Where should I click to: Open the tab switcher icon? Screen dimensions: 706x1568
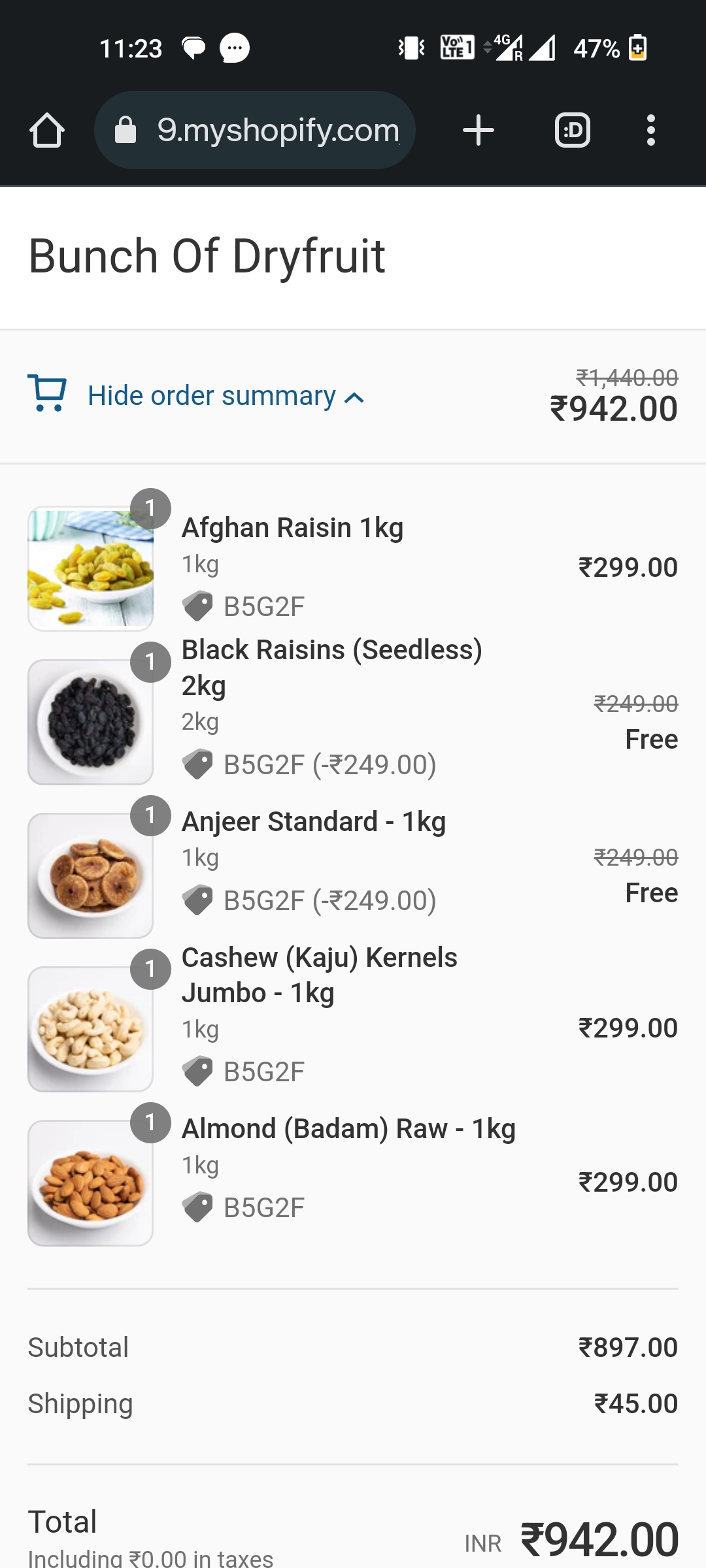tap(572, 130)
